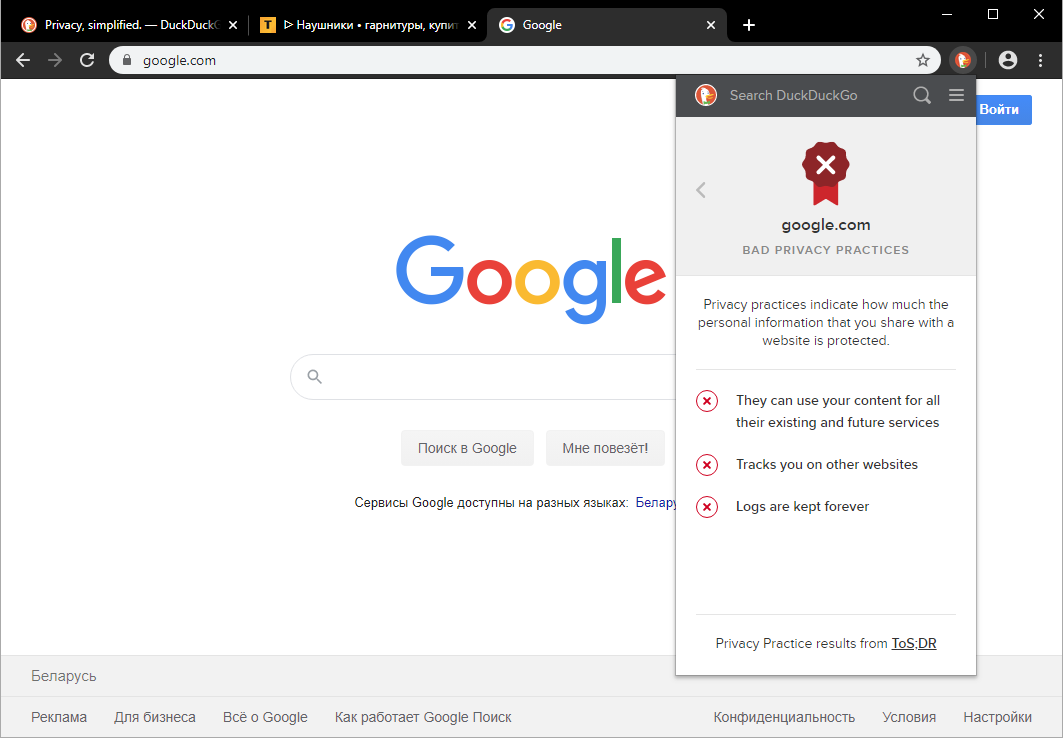Image resolution: width=1063 pixels, height=738 pixels.
Task: Open the Настройки footer link
Action: (997, 717)
